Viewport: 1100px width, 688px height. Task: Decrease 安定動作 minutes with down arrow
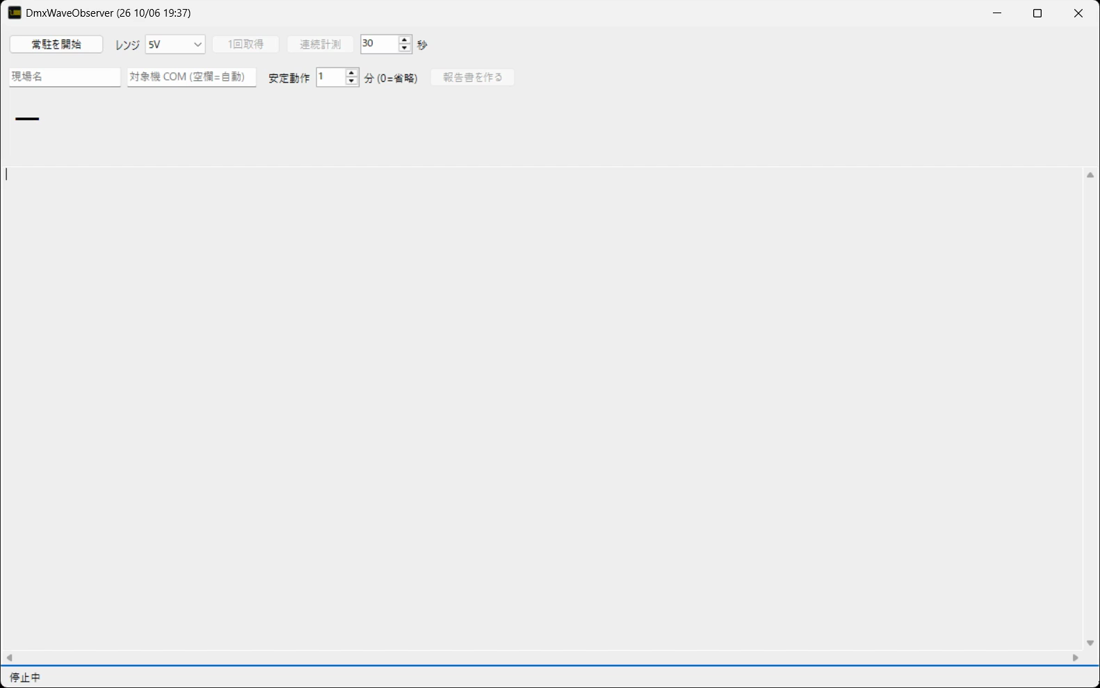(351, 81)
